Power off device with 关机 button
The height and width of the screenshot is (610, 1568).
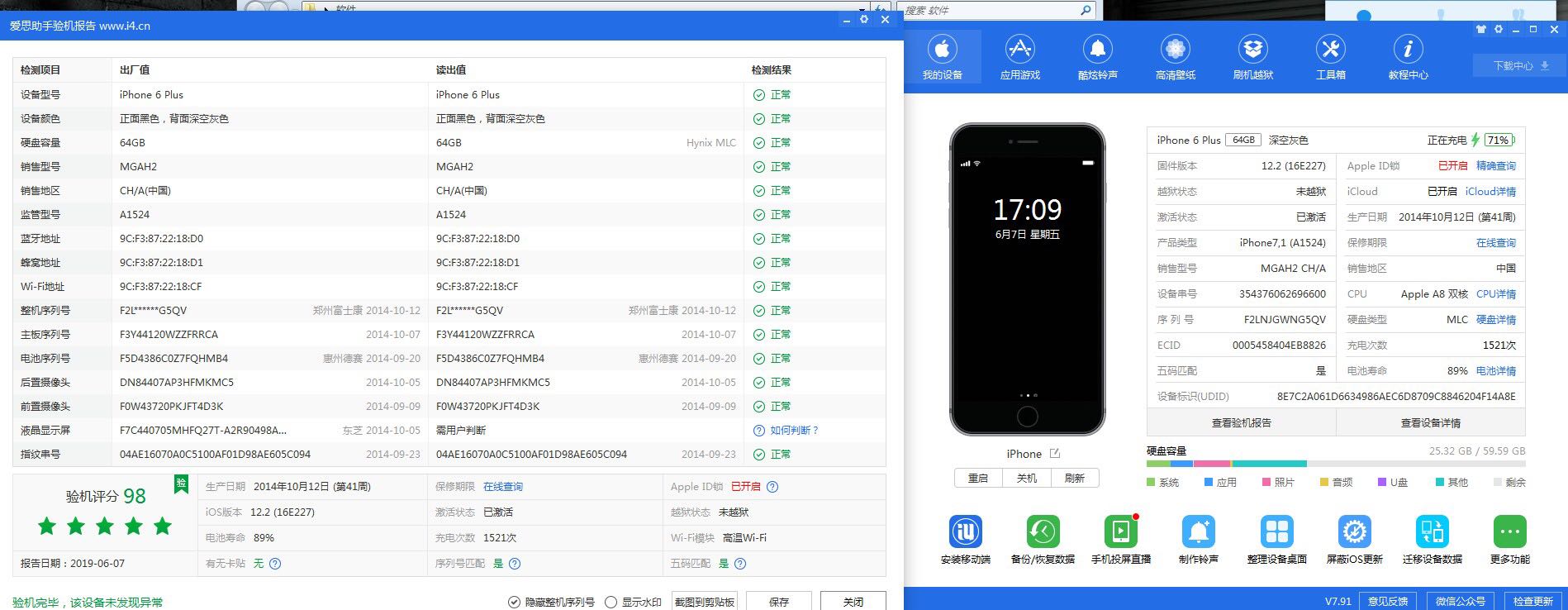coord(1026,478)
